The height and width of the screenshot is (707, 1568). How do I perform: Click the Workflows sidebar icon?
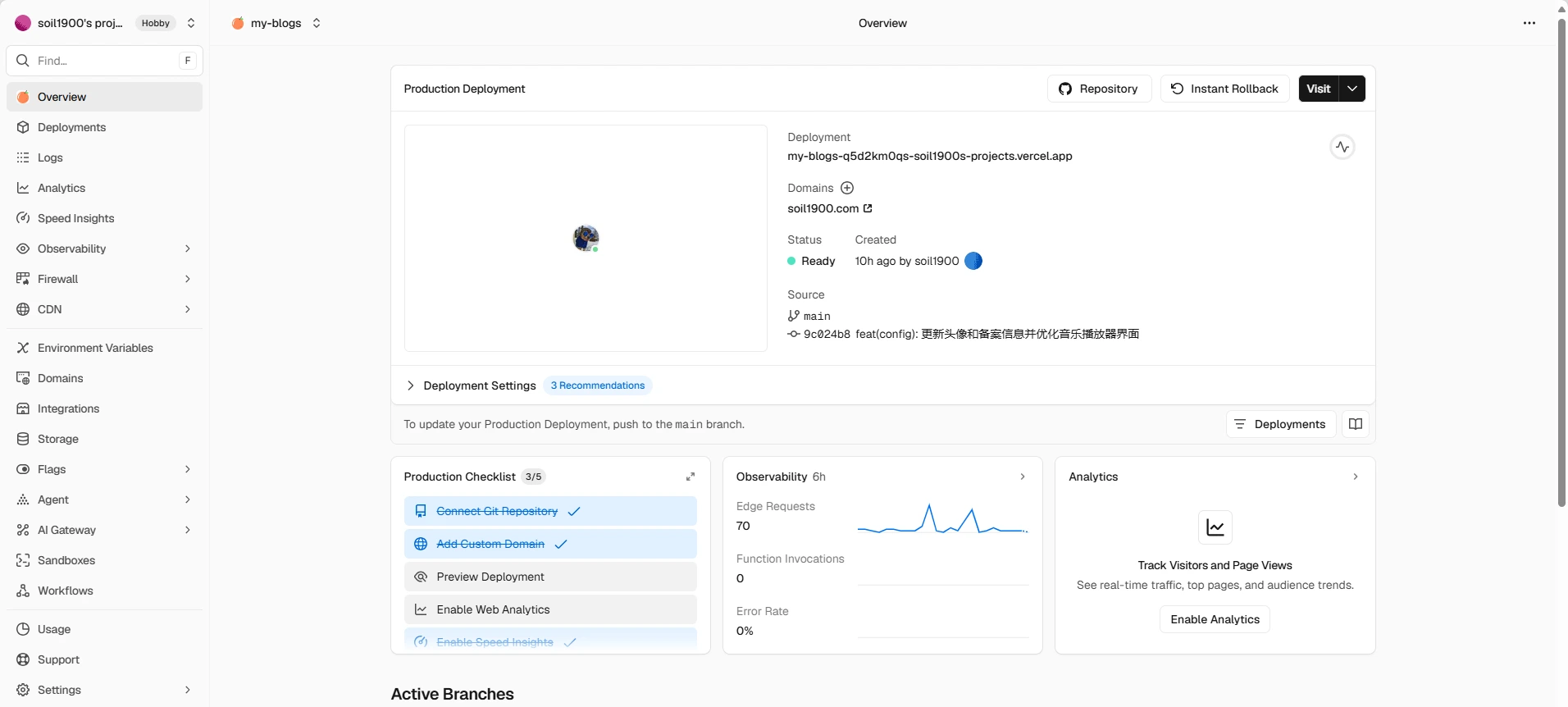pyautogui.click(x=23, y=591)
